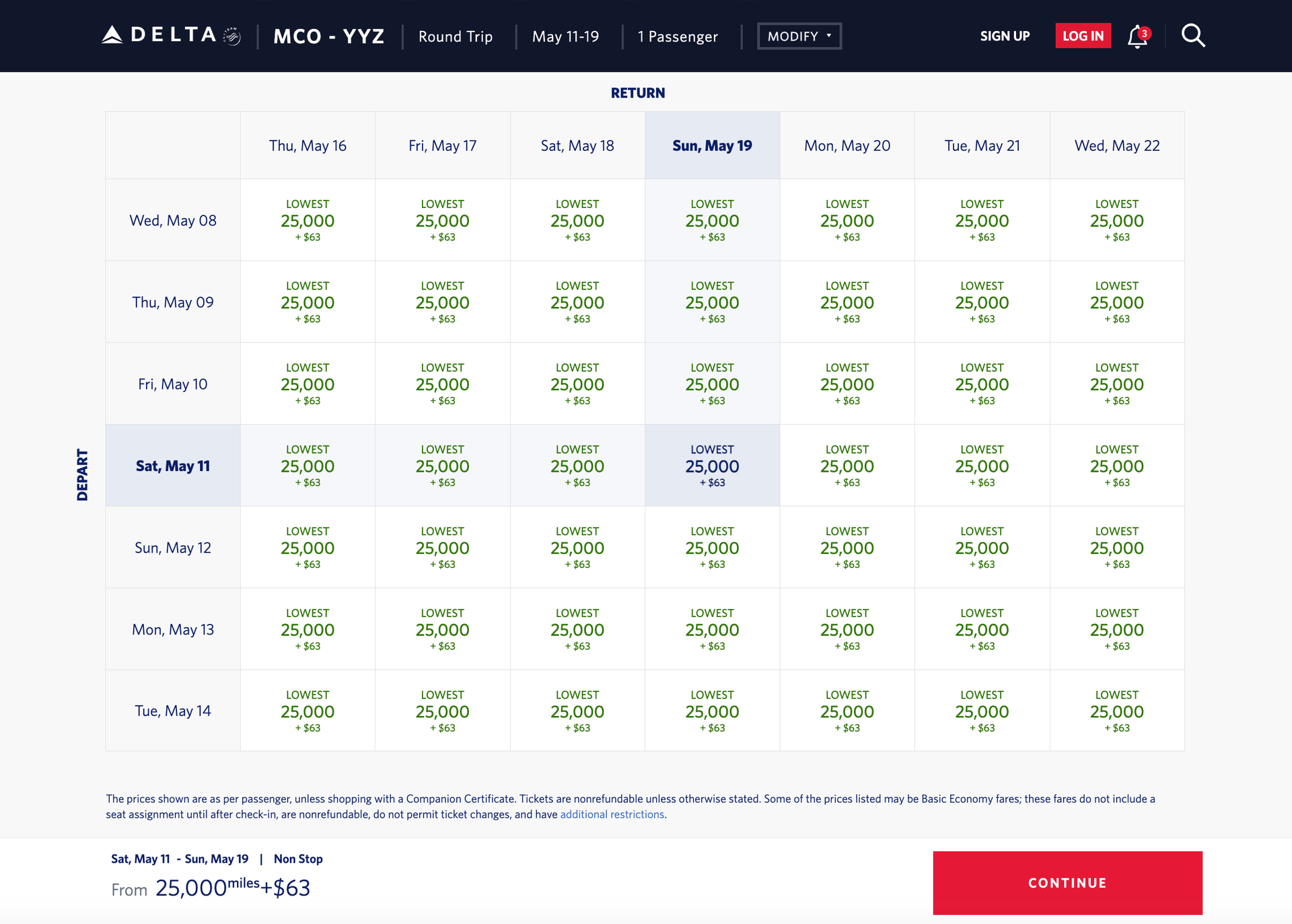Open the additional restrictions link
The height and width of the screenshot is (924, 1292).
612,814
